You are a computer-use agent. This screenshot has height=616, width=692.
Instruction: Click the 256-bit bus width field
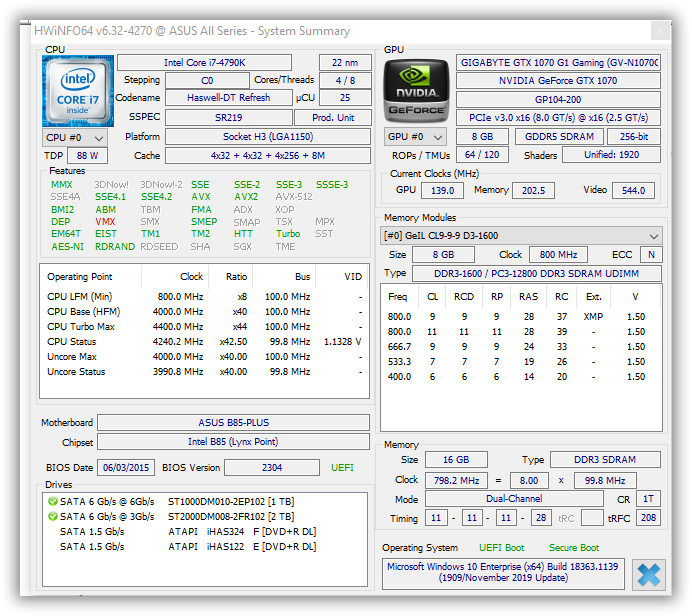pyautogui.click(x=634, y=137)
